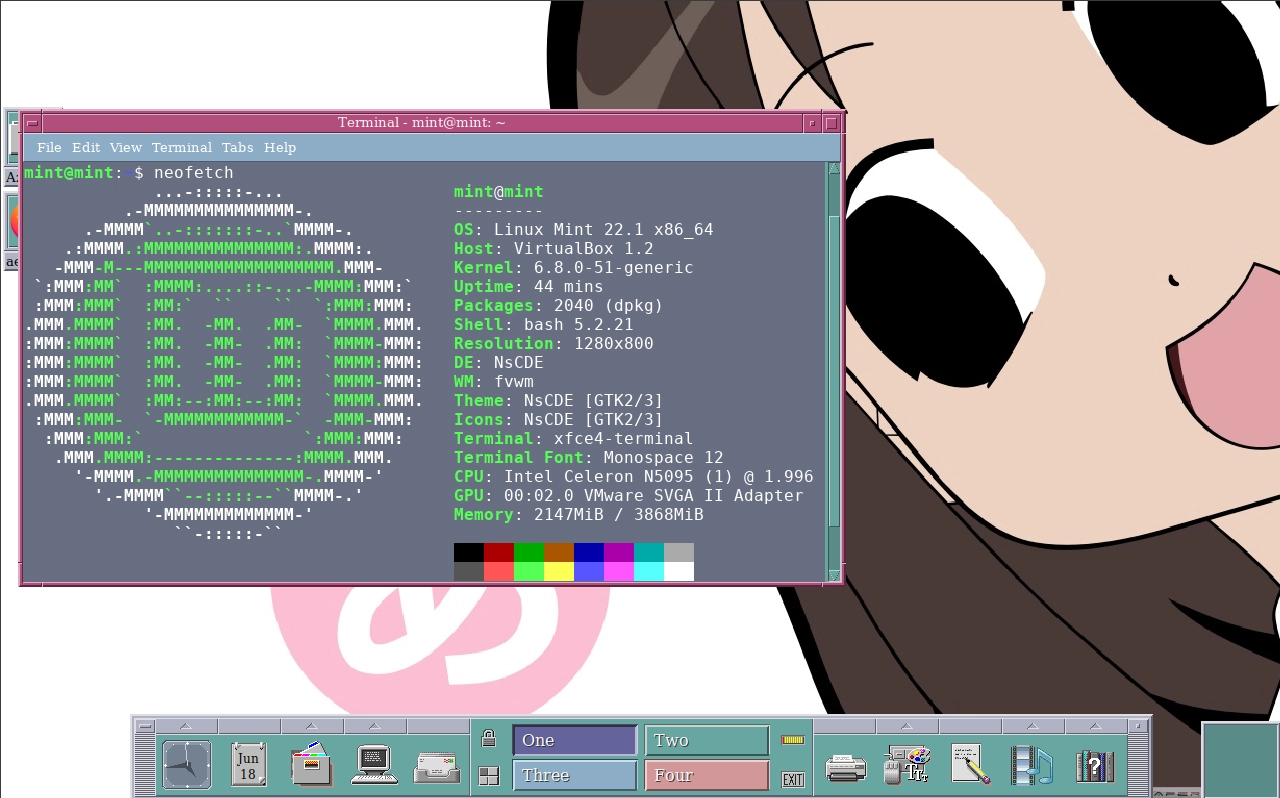
Task: Expand the subpanel arrow above terminal icon
Action: coord(374,726)
